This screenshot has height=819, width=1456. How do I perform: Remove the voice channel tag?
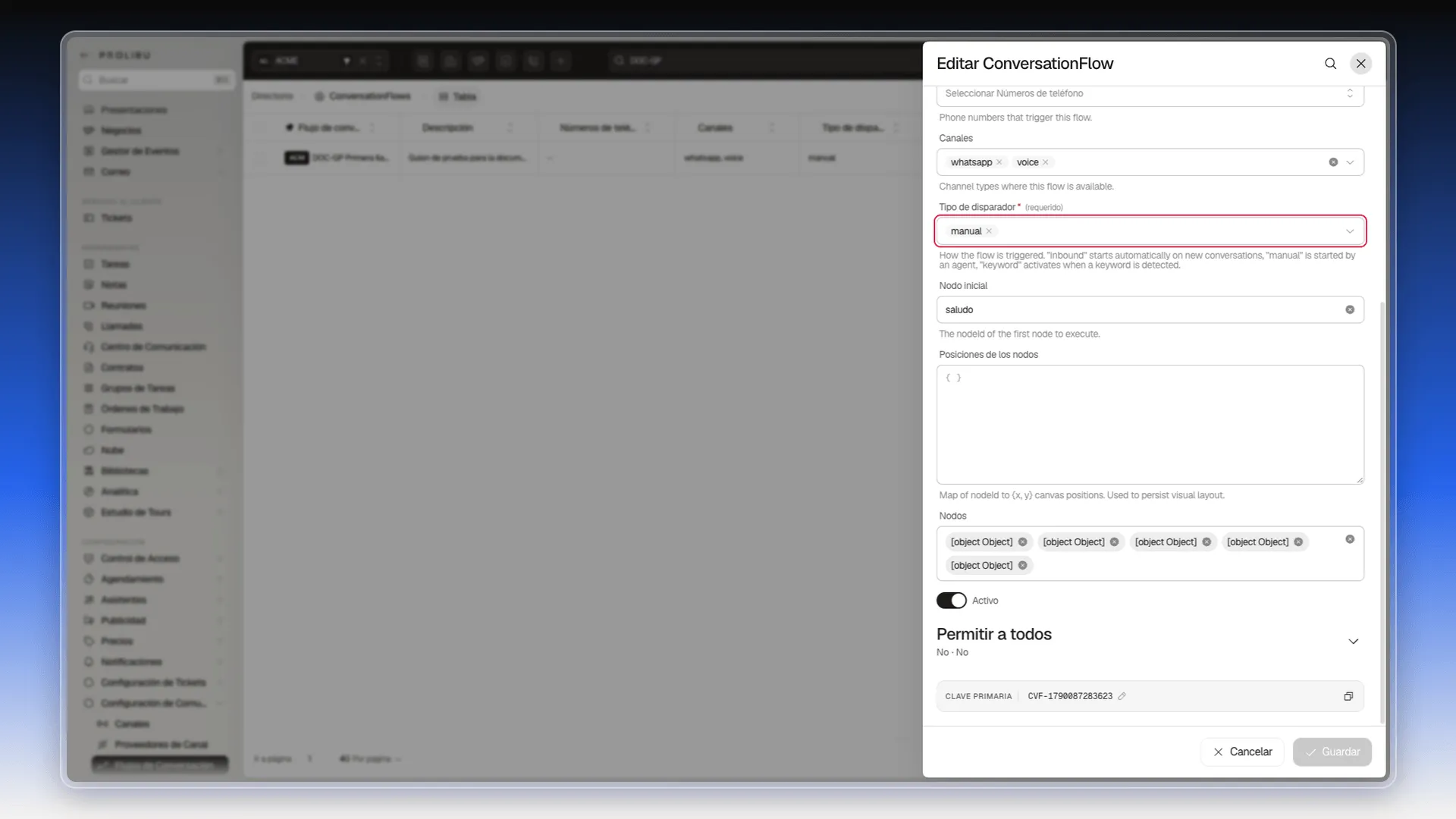1046,162
